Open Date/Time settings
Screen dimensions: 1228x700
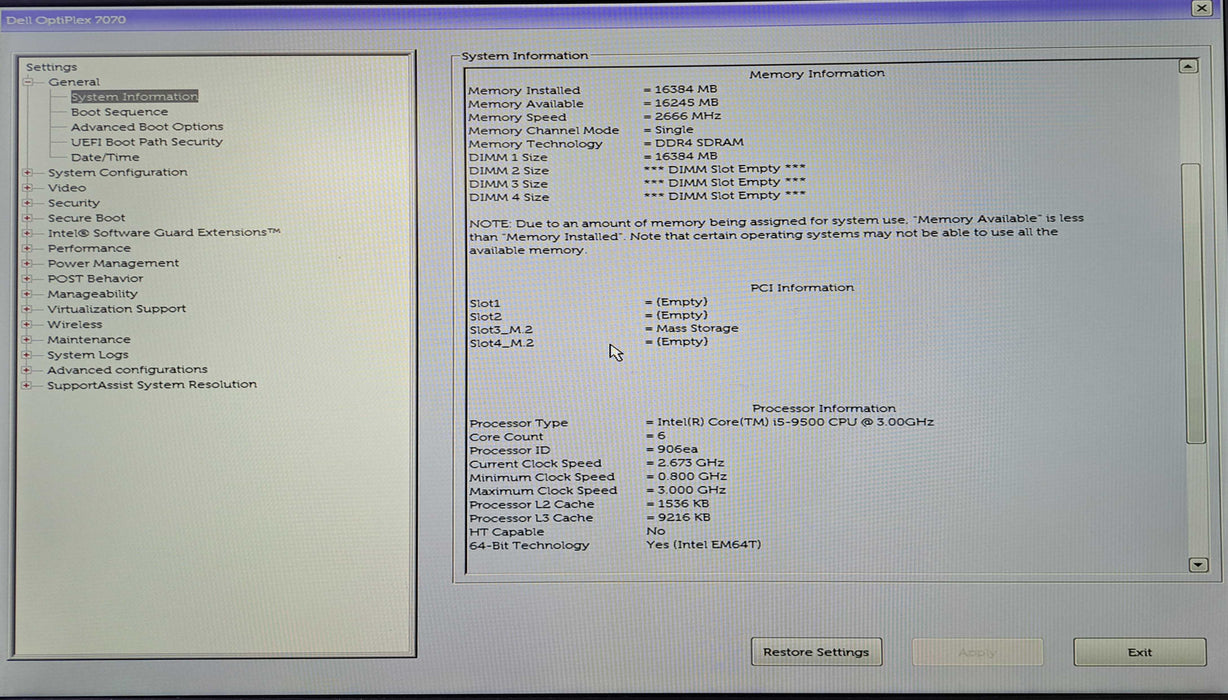105,157
